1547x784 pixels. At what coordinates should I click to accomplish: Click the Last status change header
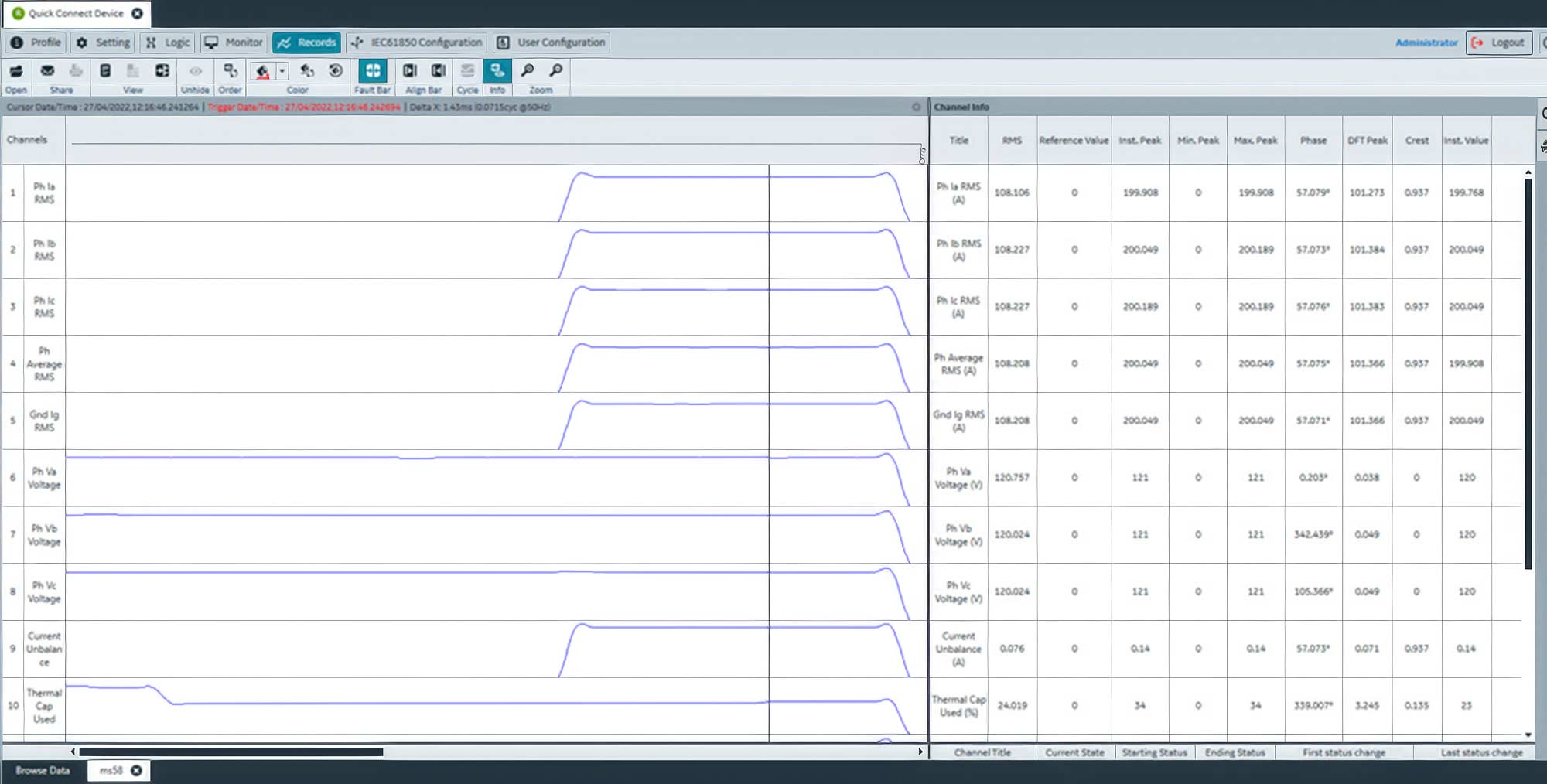tap(1481, 752)
